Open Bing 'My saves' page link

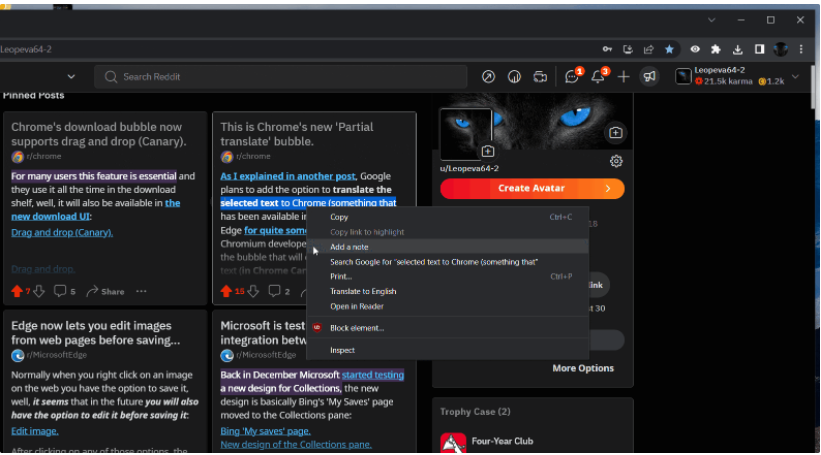(265, 431)
